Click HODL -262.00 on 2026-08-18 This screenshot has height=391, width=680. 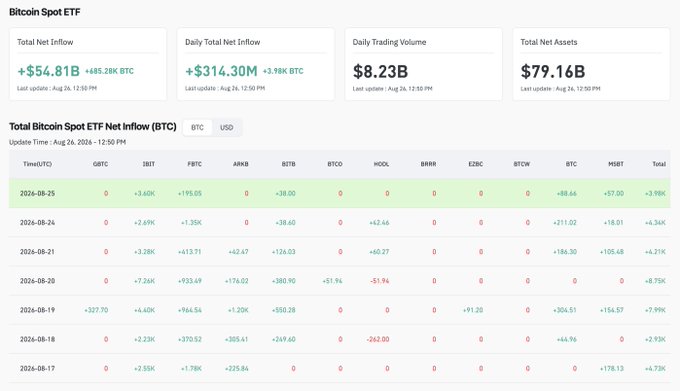(x=378, y=339)
